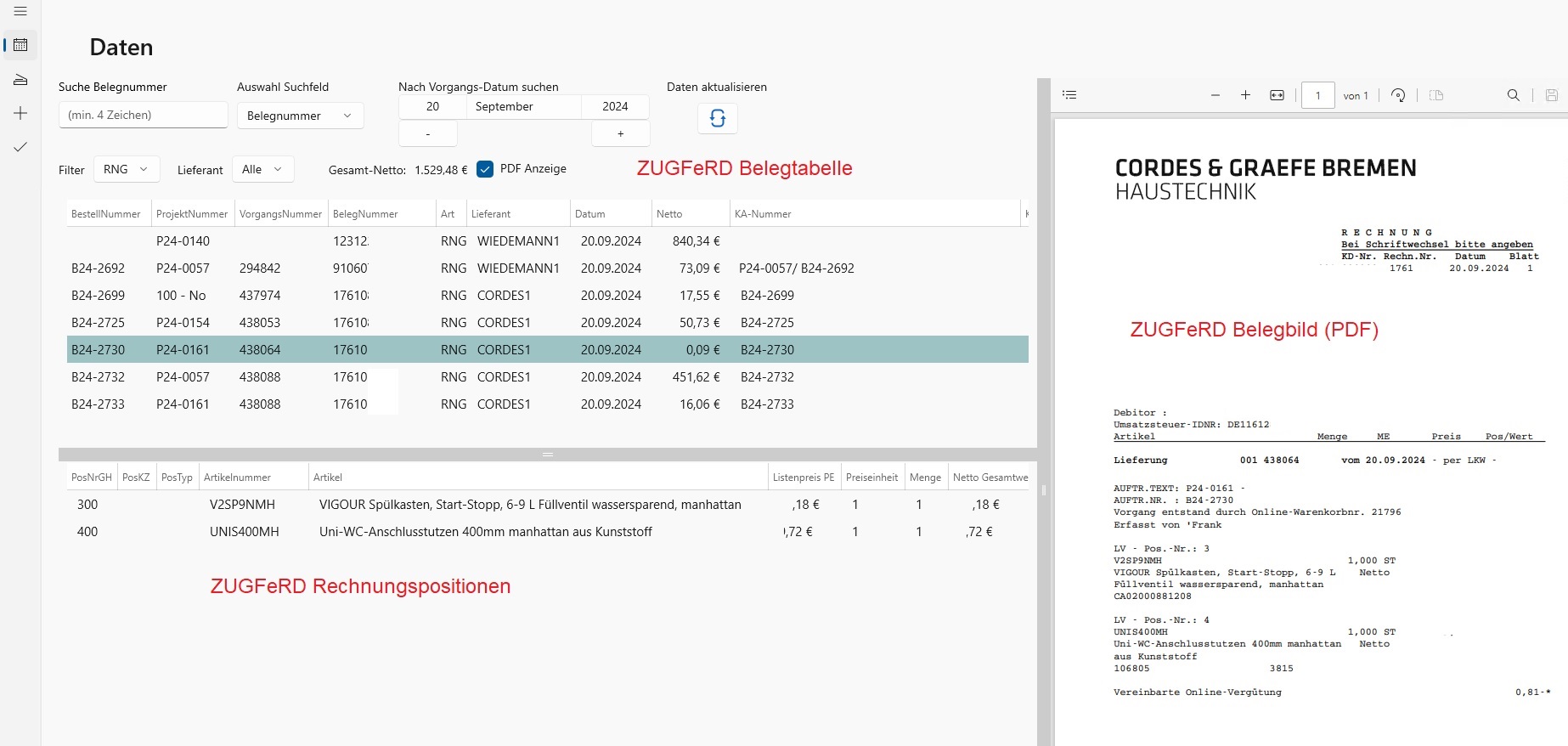
Task: Select row with BestellNummer B24-2692
Action: 548,268
